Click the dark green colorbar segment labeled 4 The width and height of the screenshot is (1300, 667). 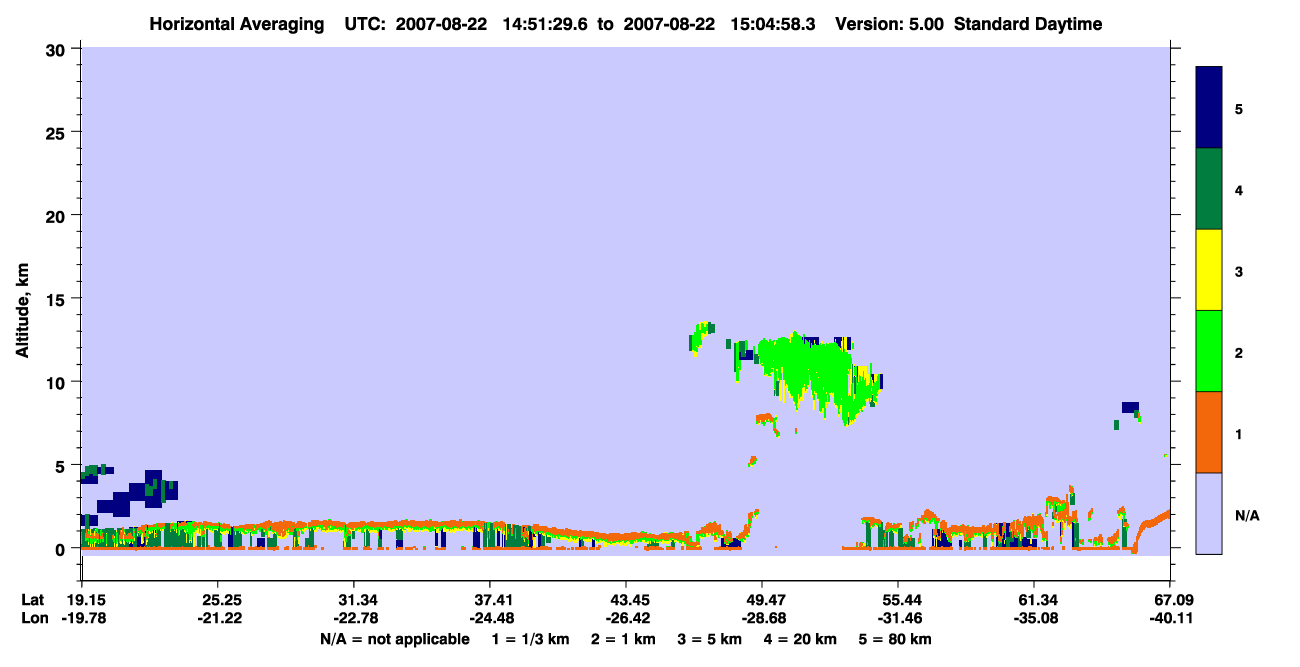point(1209,189)
